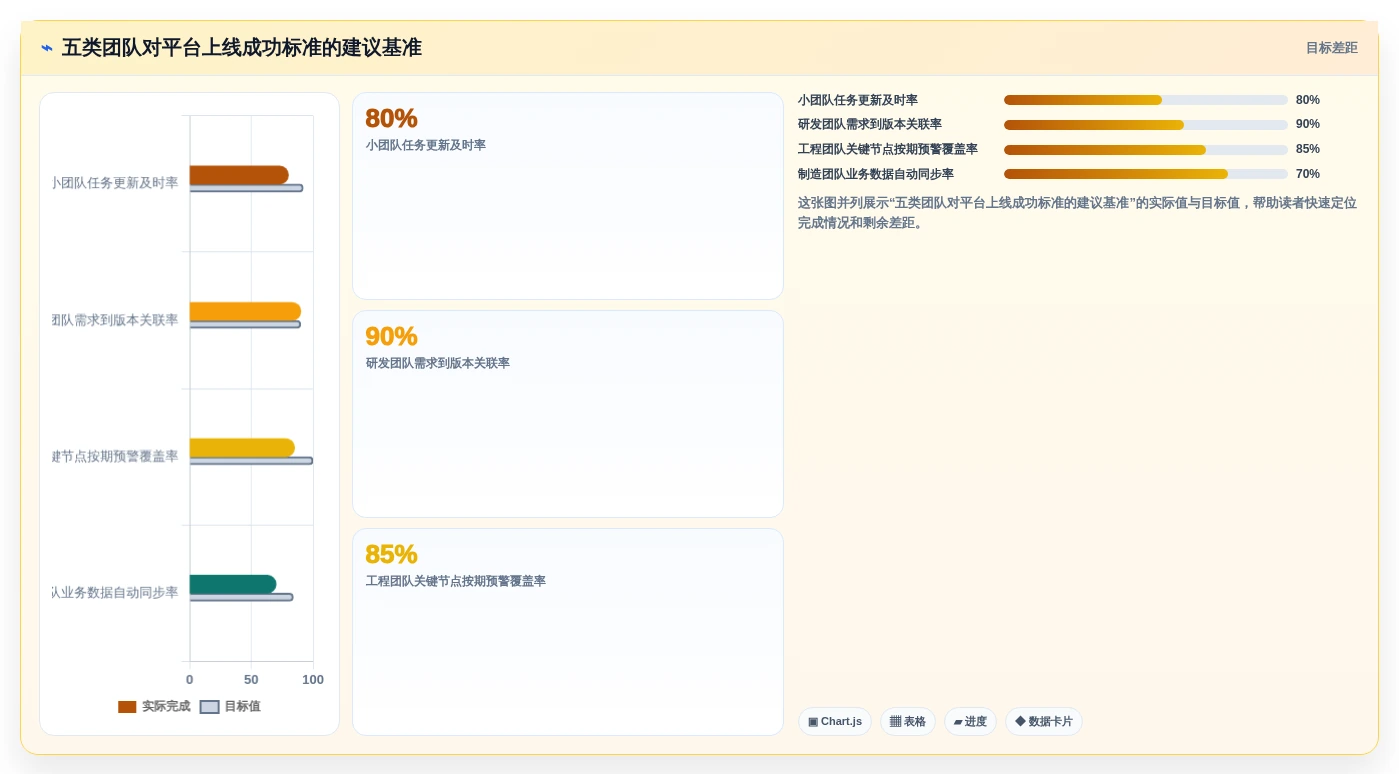Click the x-axis tick label 50
The height and width of the screenshot is (774, 1399).
251,680
